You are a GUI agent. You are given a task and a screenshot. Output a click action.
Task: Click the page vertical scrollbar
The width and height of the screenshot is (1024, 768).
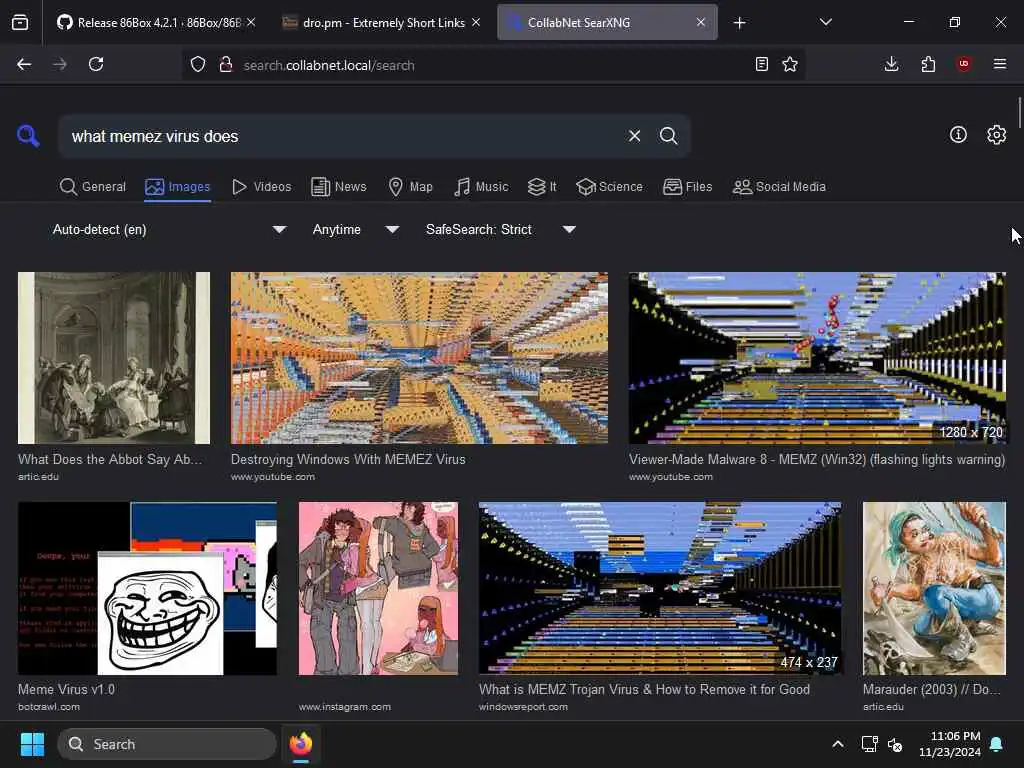point(1019,112)
